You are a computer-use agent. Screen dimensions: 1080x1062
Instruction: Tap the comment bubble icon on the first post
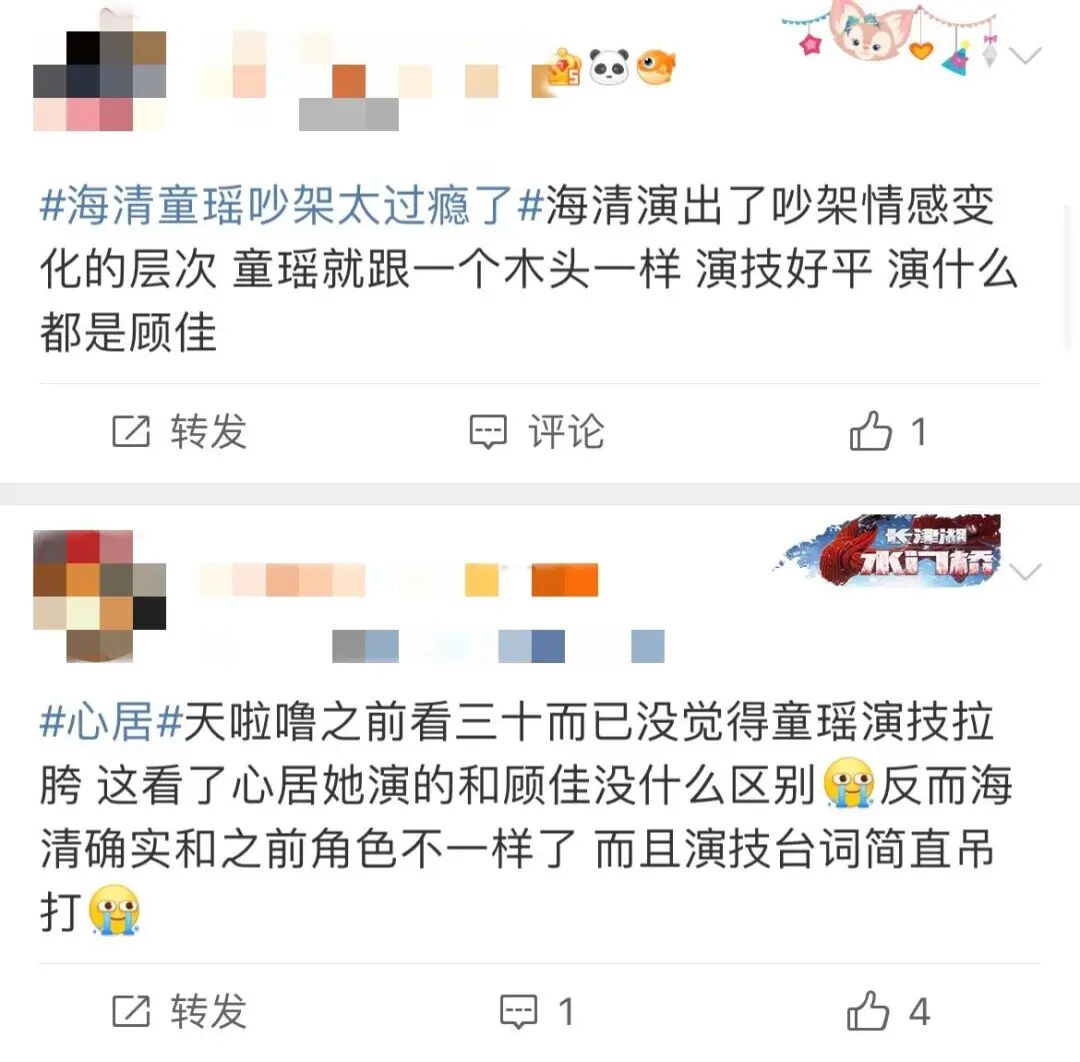click(488, 433)
